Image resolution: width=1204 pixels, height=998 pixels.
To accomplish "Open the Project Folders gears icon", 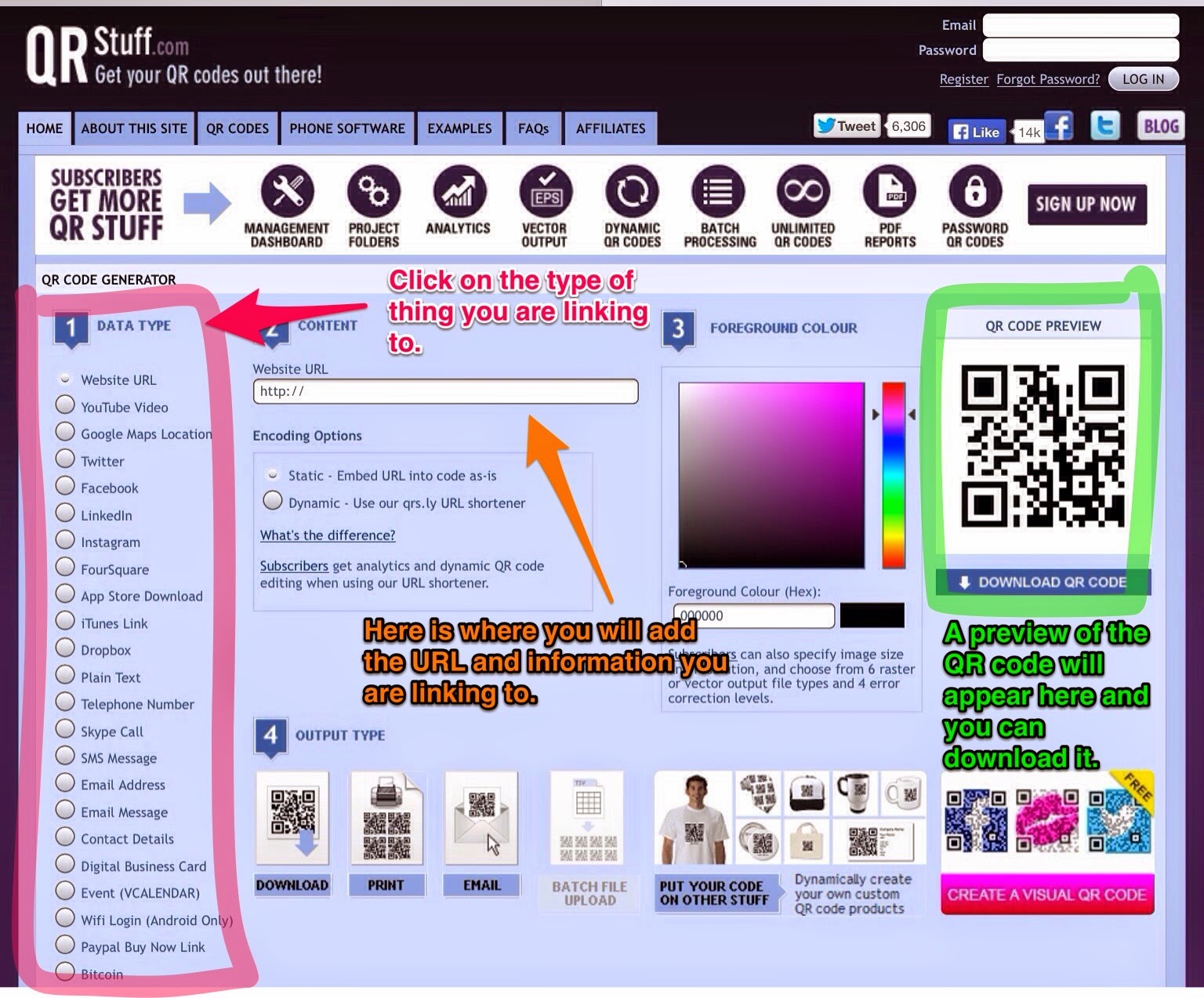I will coord(373,191).
